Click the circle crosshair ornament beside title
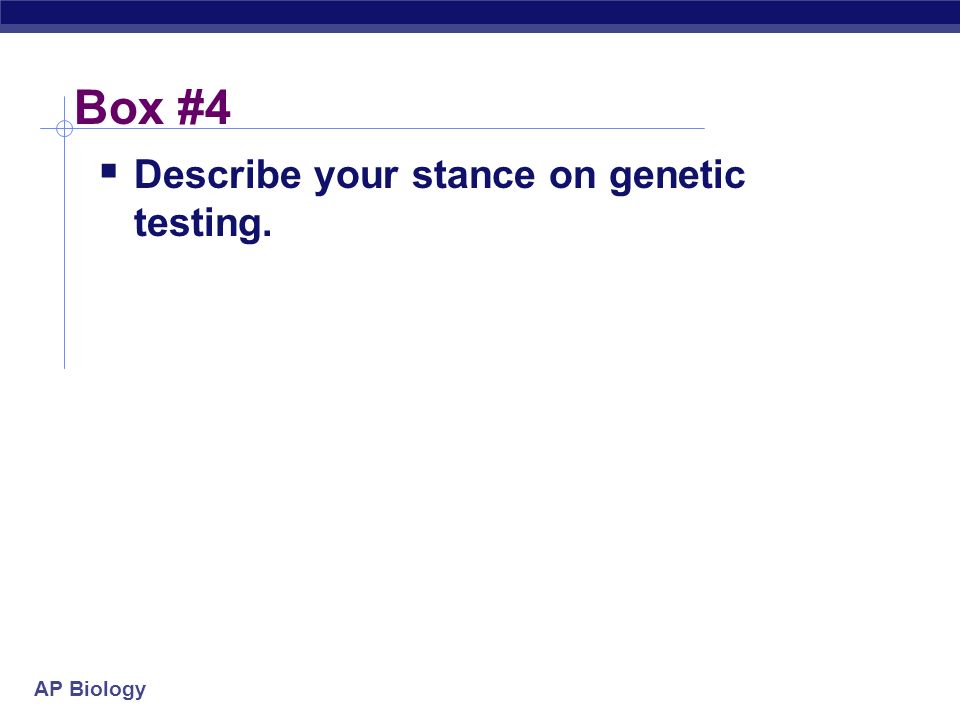Viewport: 960px width, 720px height. pyautogui.click(x=64, y=129)
